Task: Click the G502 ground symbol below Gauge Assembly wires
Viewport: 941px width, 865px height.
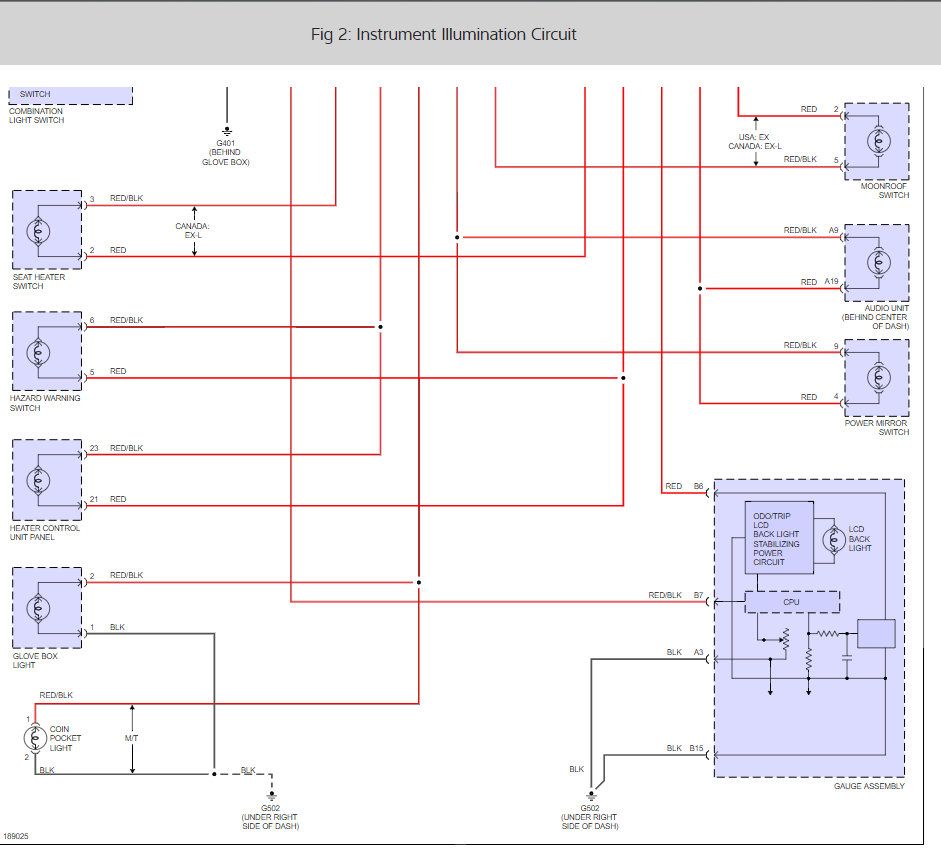Action: (x=591, y=796)
